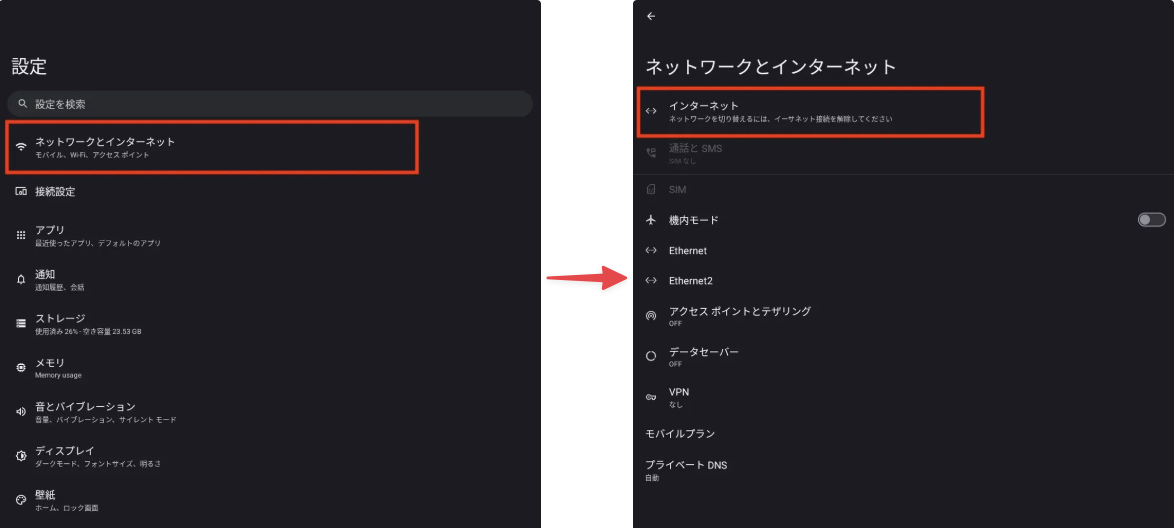Open the Ethernet2 network entry
The image size is (1174, 528).
tap(690, 281)
